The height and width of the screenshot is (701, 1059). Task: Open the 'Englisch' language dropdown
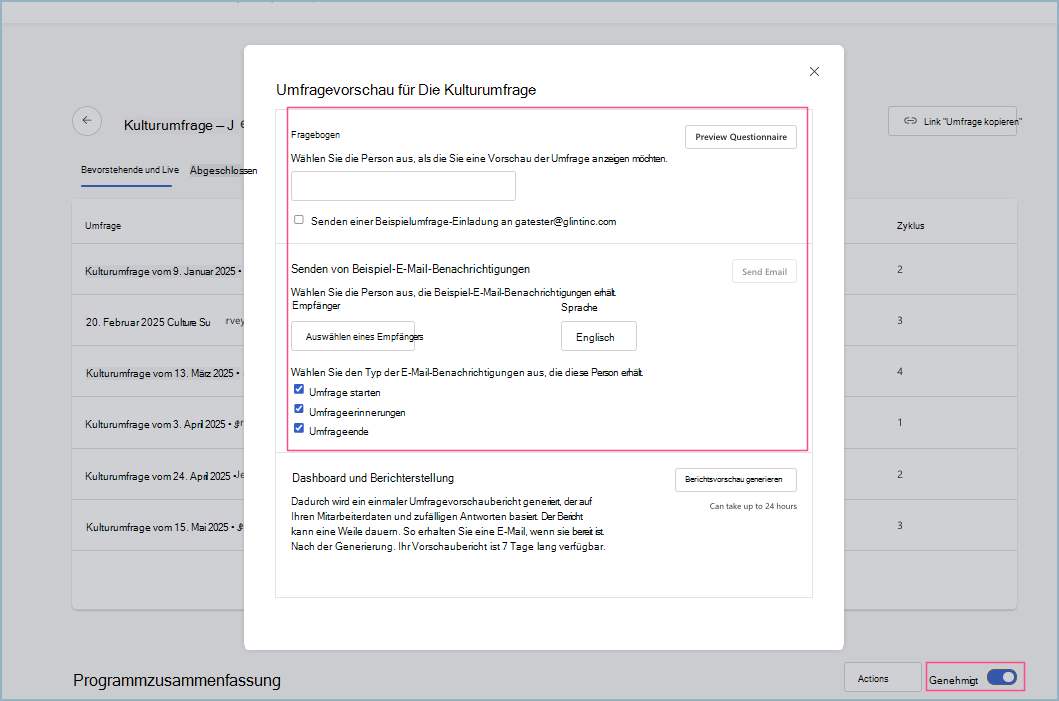tap(598, 336)
